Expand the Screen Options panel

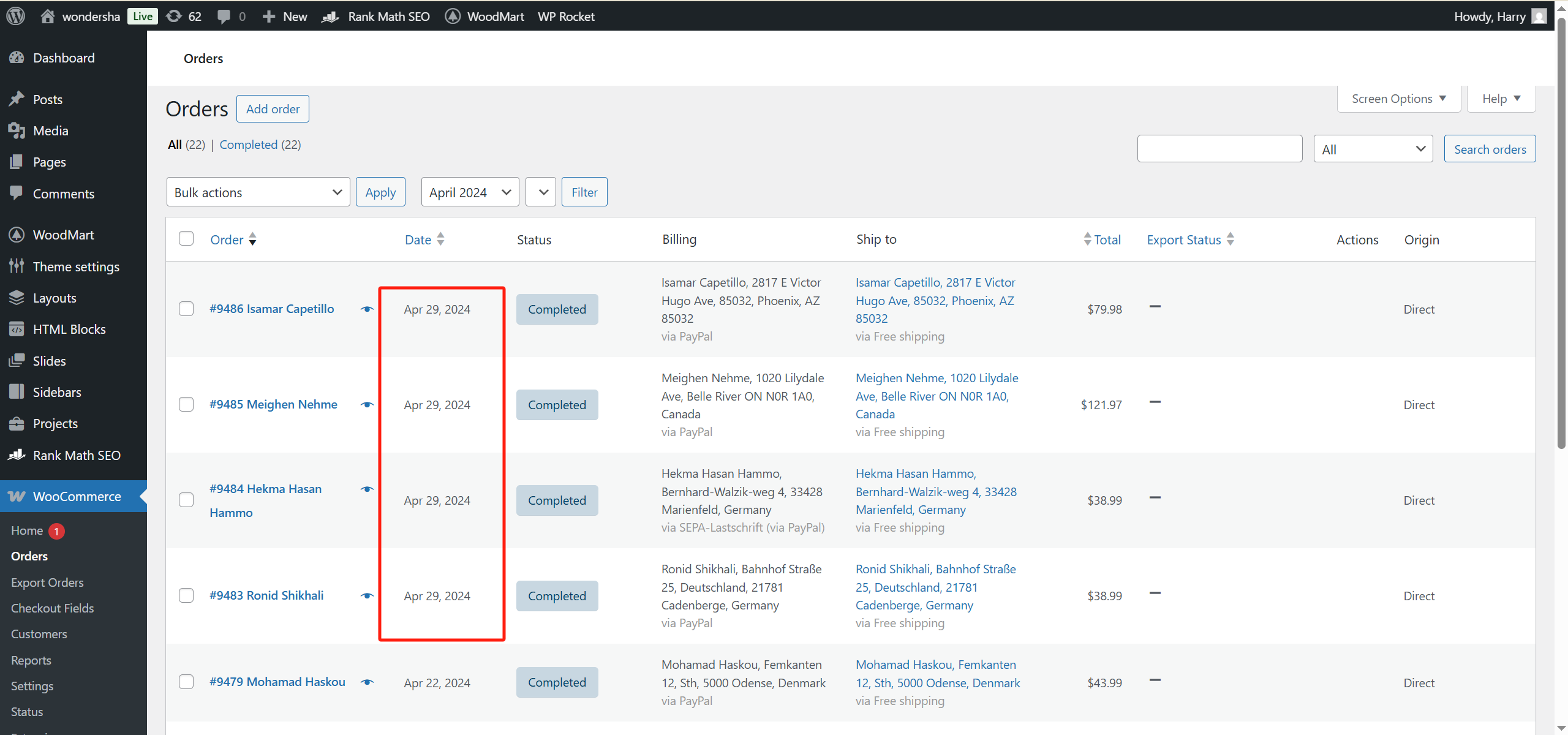1398,98
